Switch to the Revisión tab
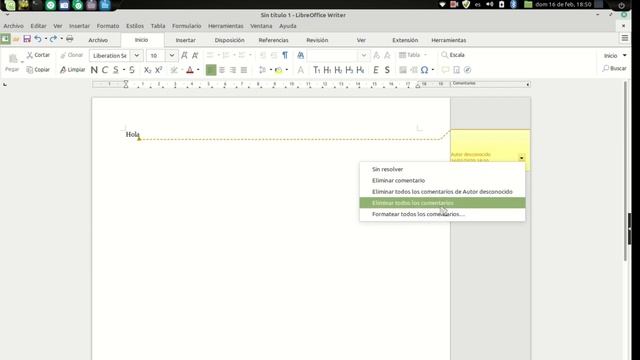The height and width of the screenshot is (360, 640). point(317,40)
